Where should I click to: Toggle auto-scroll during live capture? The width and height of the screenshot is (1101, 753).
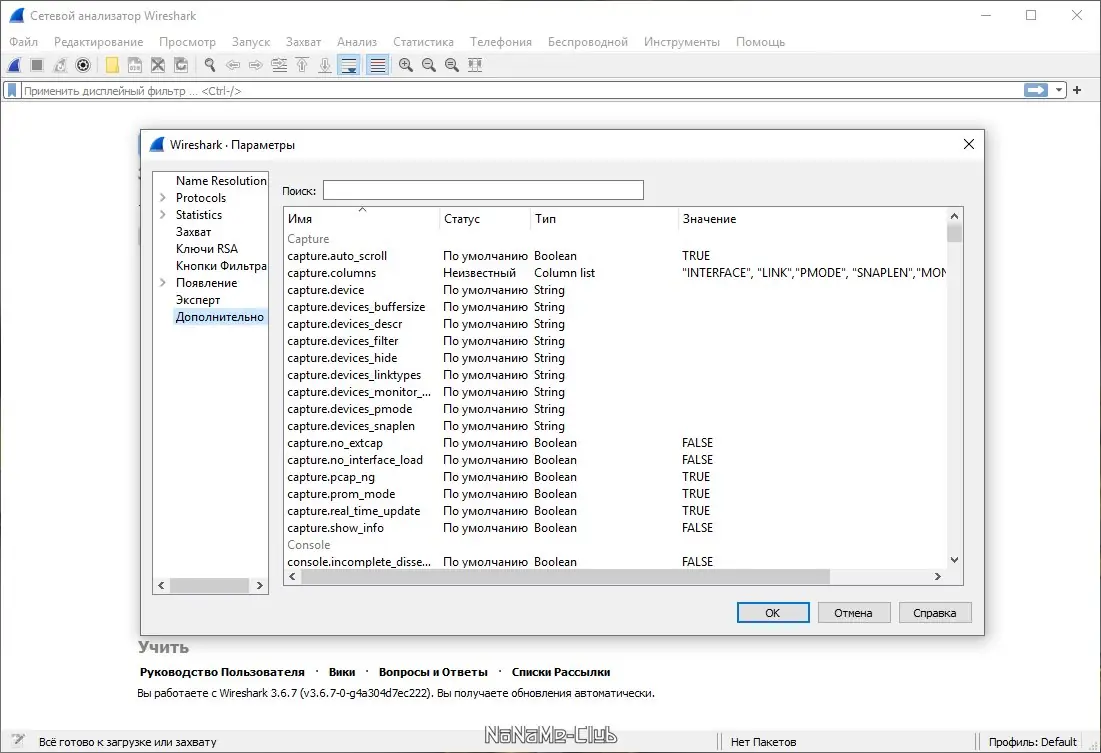point(349,65)
